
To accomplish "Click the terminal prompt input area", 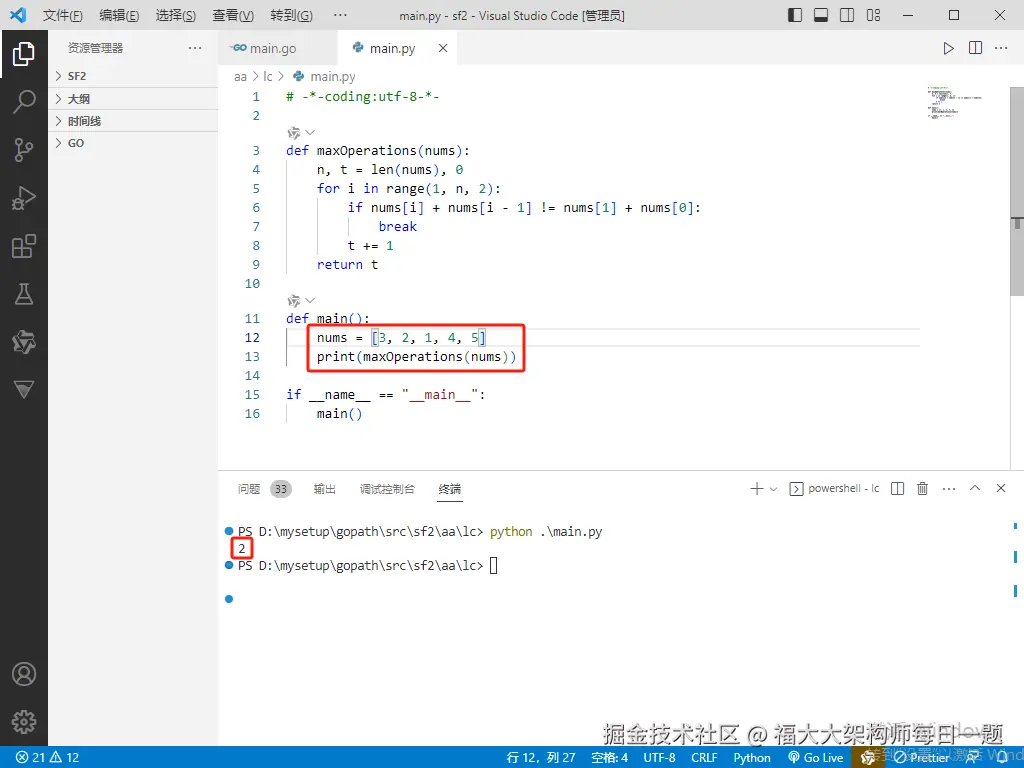I will click(494, 566).
